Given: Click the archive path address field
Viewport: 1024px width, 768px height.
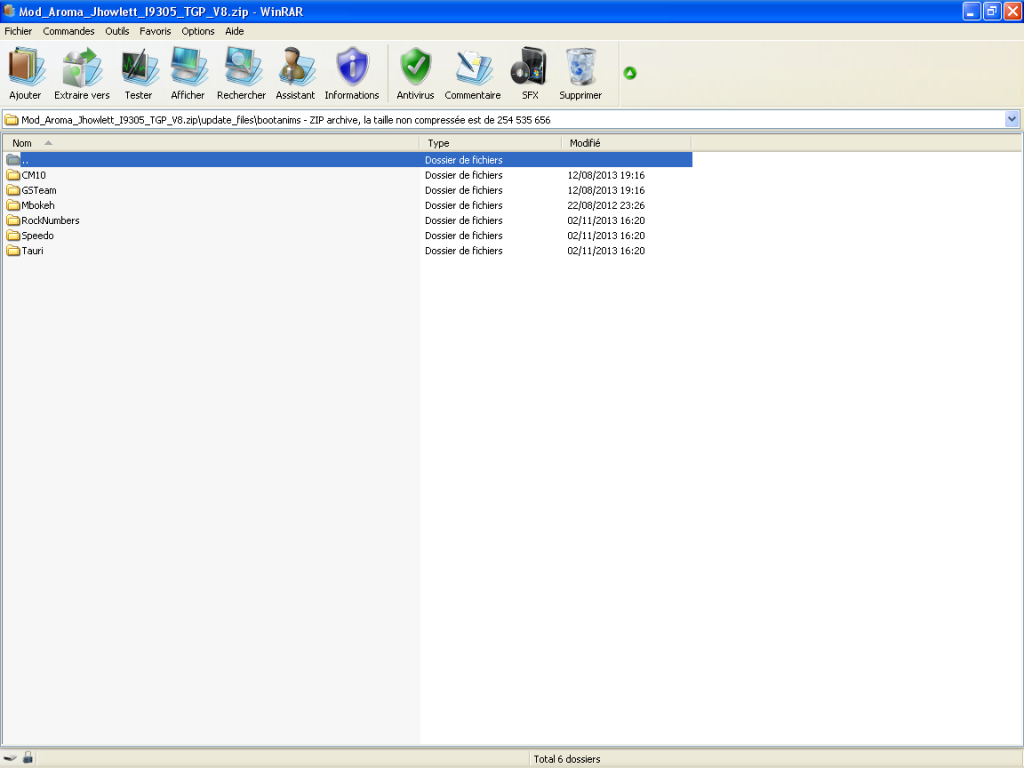Looking at the screenshot, I should (x=511, y=120).
